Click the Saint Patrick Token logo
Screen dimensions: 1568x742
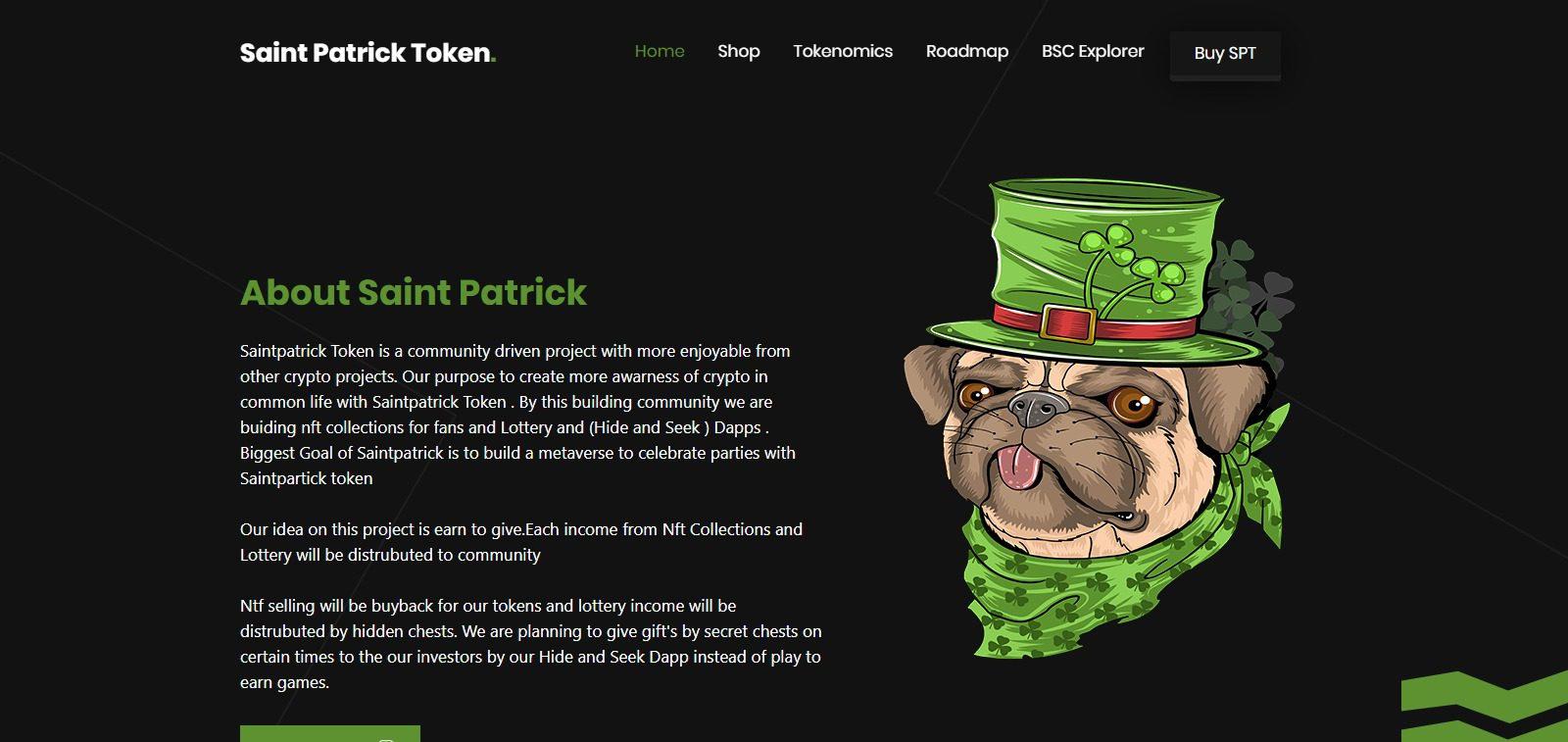(367, 52)
